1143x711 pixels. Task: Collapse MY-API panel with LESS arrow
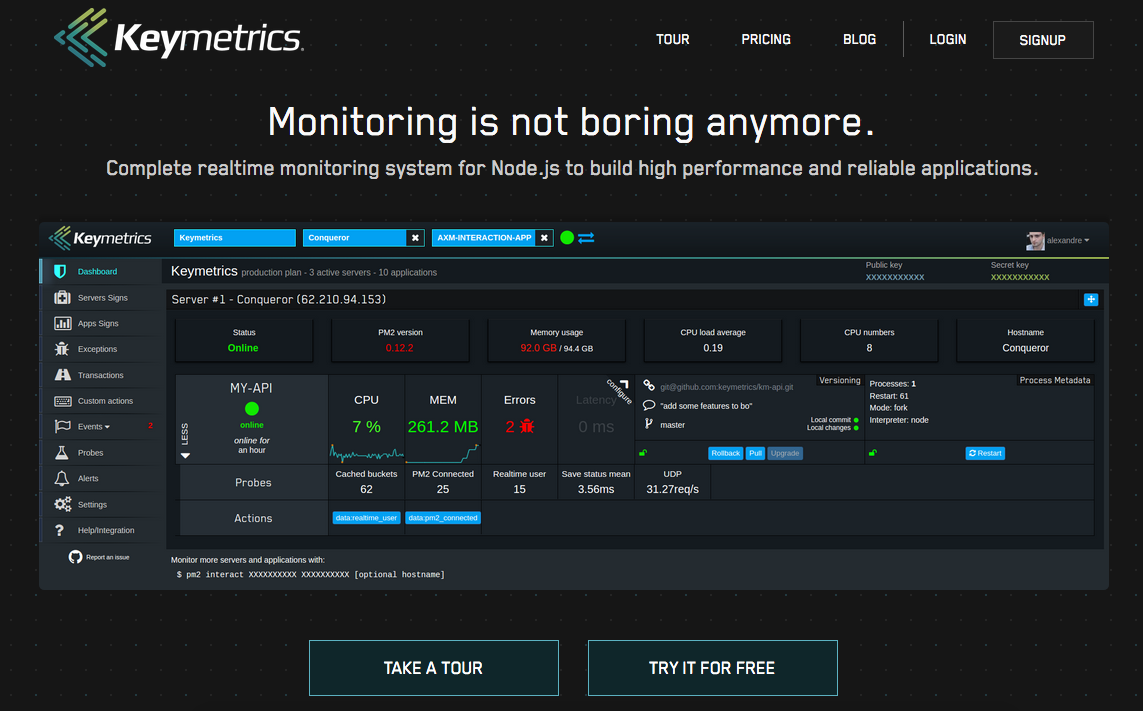[x=184, y=455]
